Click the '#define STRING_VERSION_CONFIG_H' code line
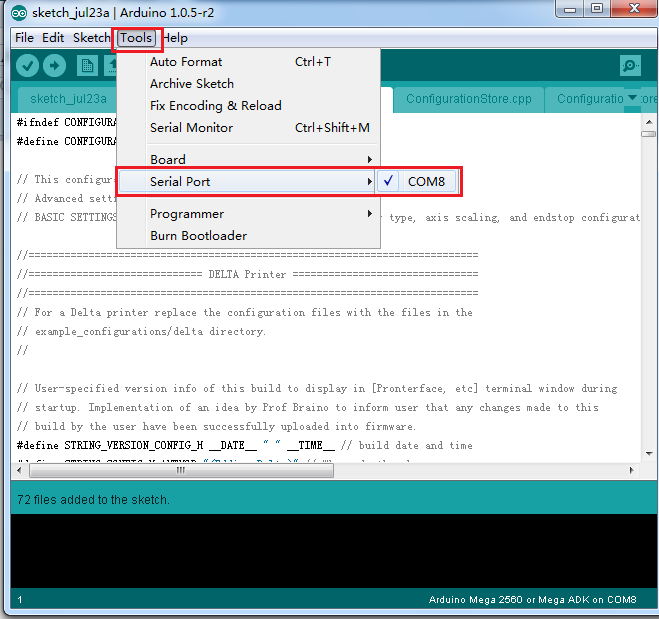This screenshot has width=659, height=619. click(245, 445)
